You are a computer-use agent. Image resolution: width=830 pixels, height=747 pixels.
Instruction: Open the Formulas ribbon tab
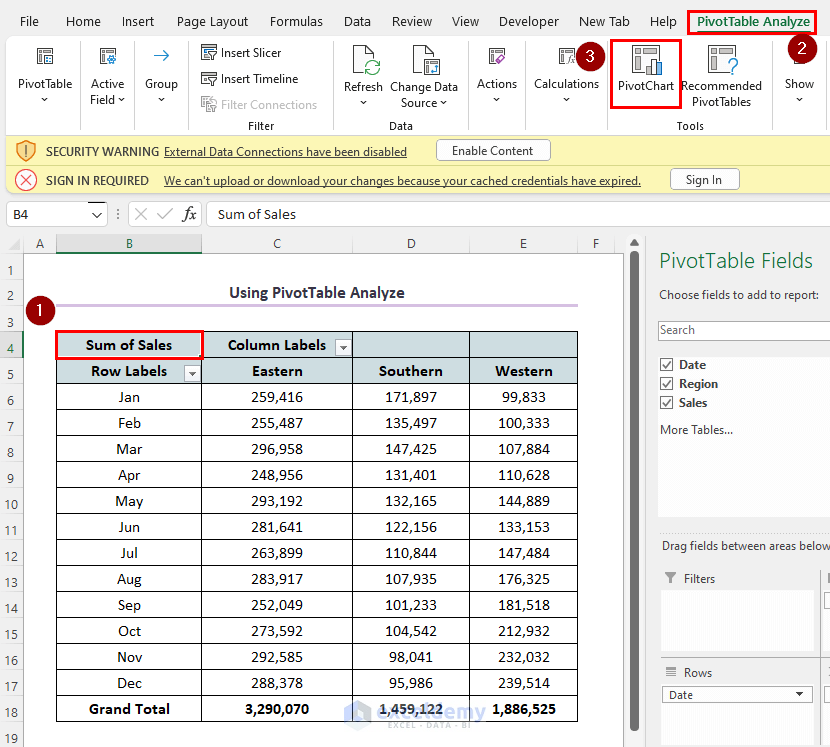(296, 21)
